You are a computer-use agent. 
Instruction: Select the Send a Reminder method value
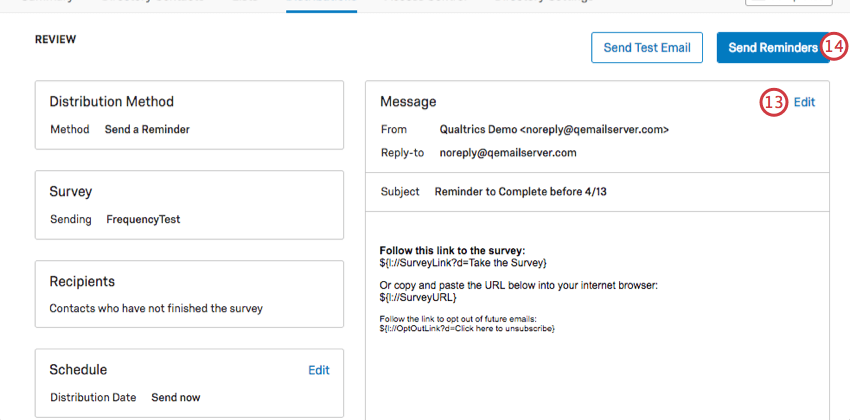tap(147, 130)
